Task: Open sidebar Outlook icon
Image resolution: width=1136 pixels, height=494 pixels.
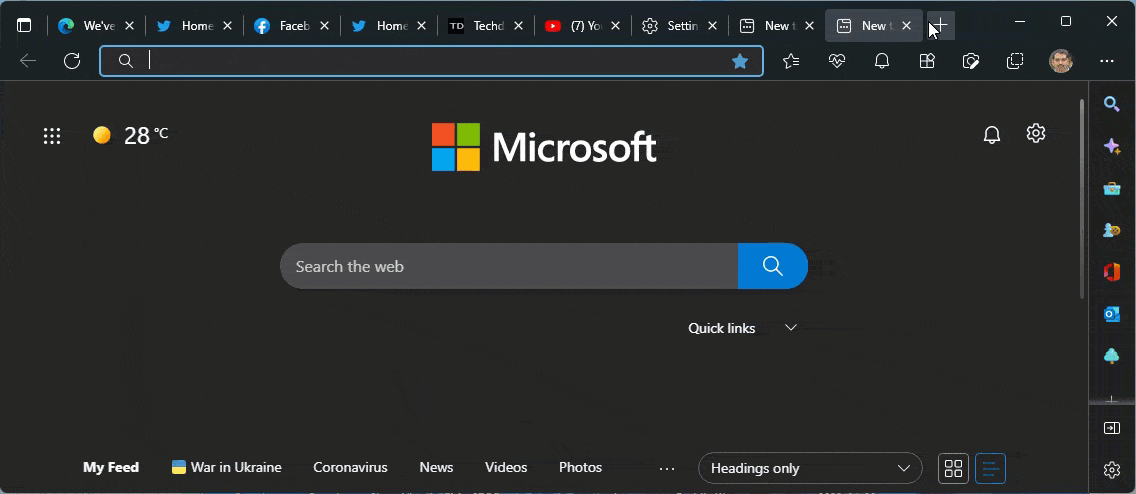Action: coord(1111,314)
